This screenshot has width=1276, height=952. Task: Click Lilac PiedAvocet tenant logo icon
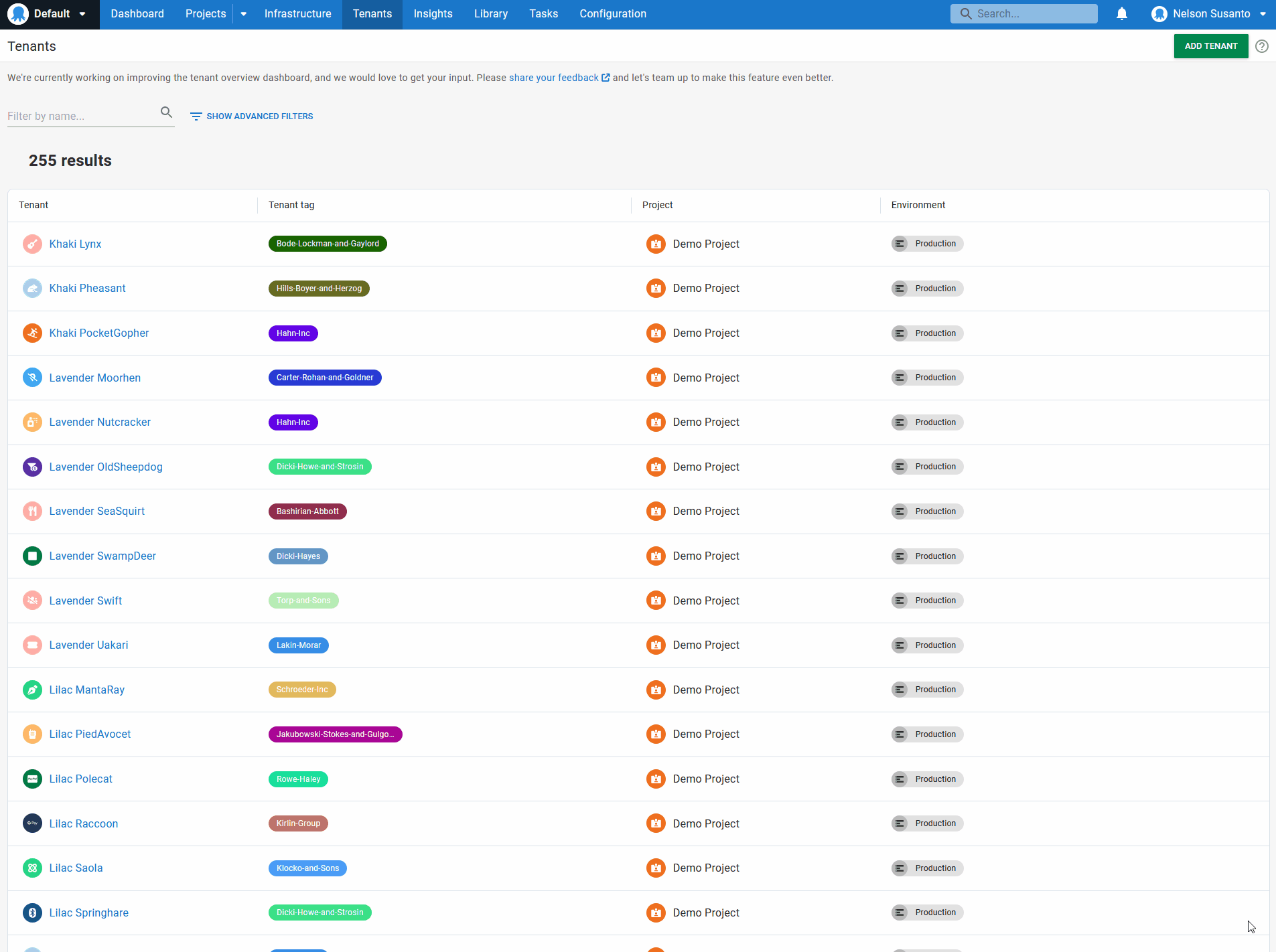(32, 734)
